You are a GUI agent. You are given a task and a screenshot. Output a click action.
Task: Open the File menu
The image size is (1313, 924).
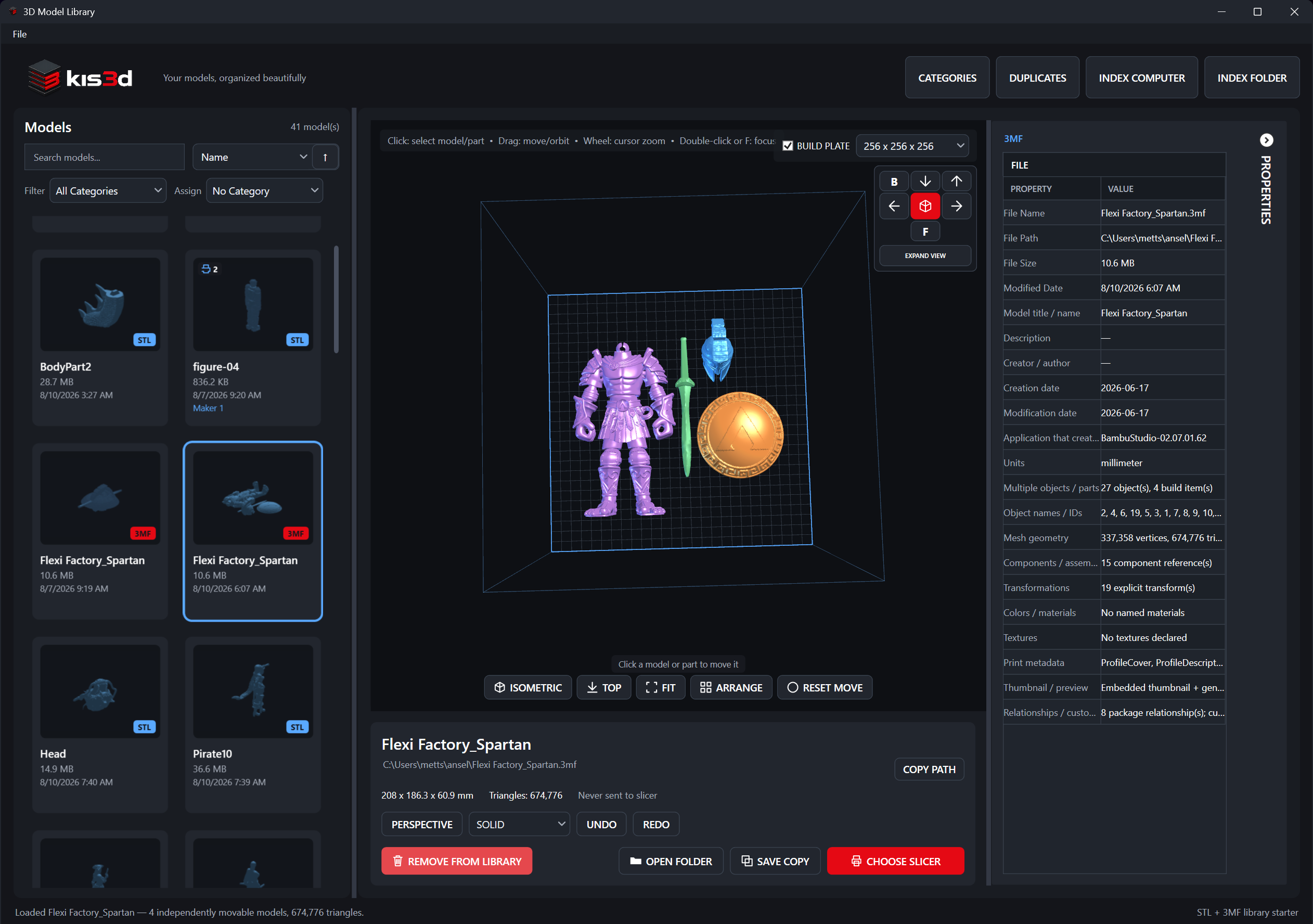pyautogui.click(x=20, y=34)
